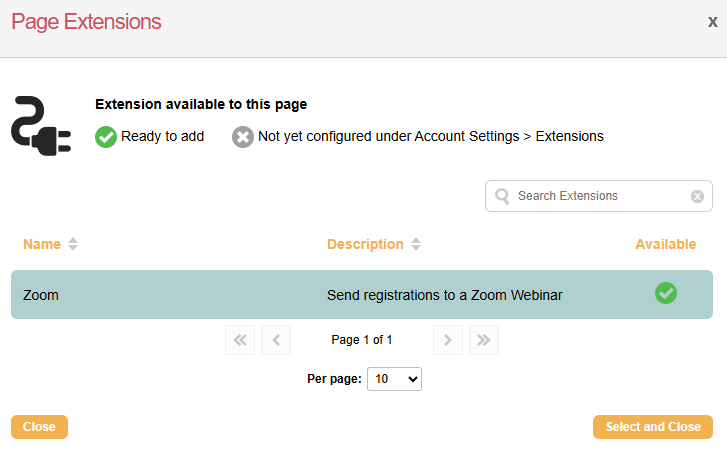Click the Available column header
Screen dimensions: 727x451
point(666,244)
